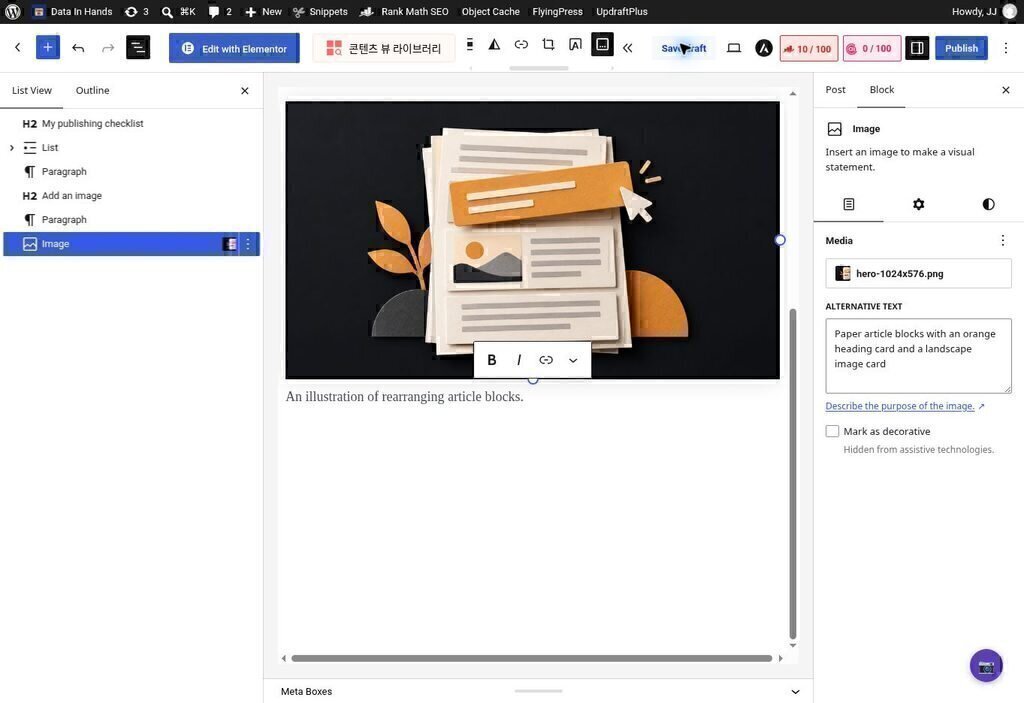Click the block inserter plus button

click(48, 48)
